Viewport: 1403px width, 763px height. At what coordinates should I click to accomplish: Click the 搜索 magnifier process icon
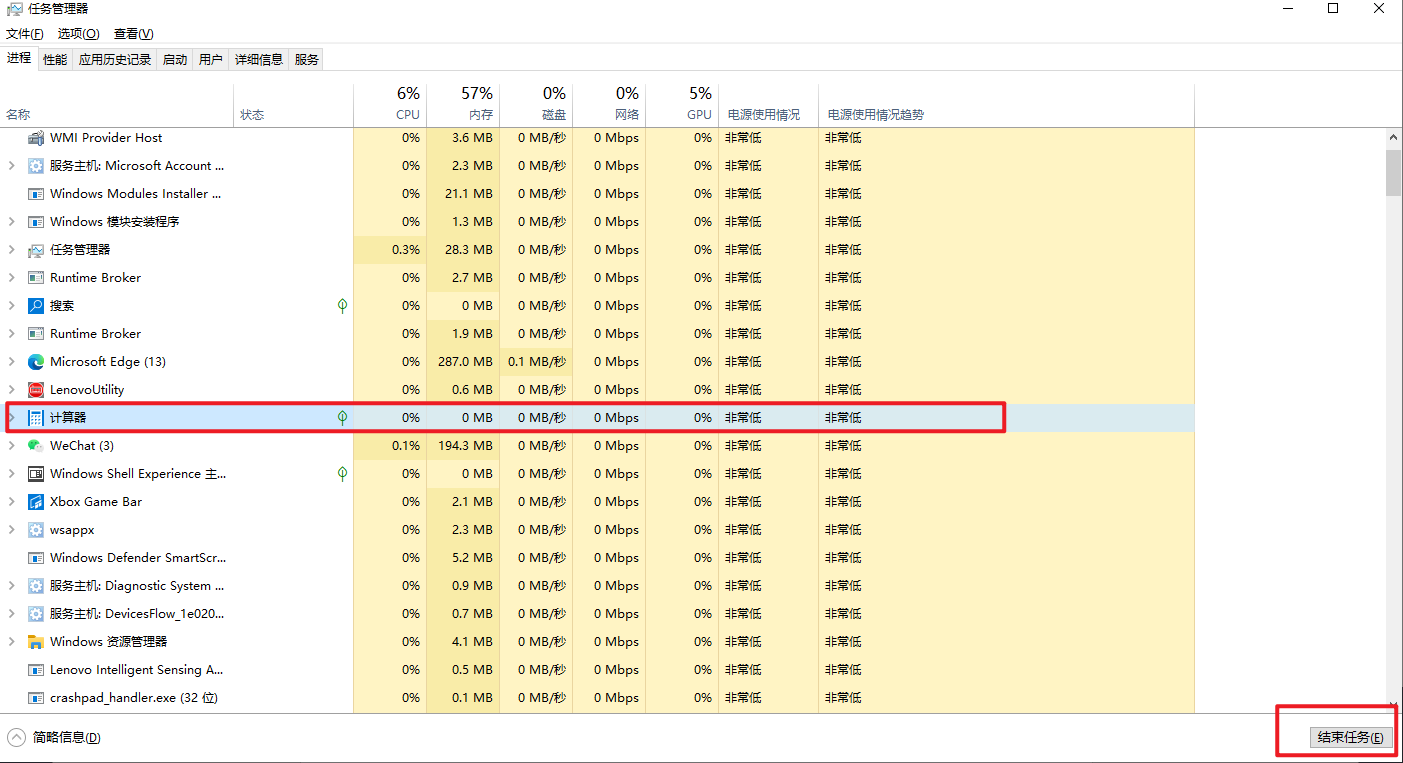[x=36, y=306]
